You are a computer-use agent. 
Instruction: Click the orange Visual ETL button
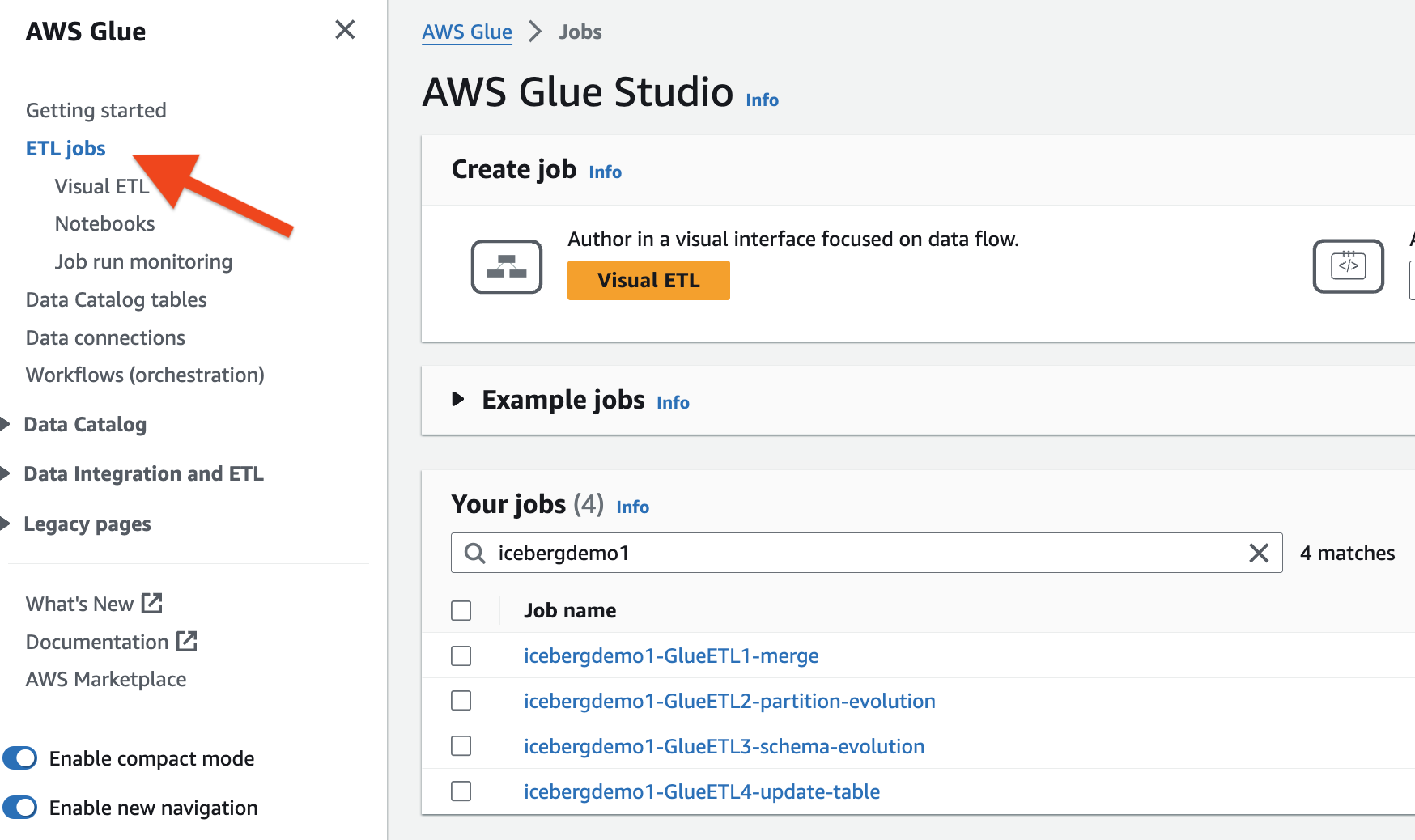click(x=648, y=280)
